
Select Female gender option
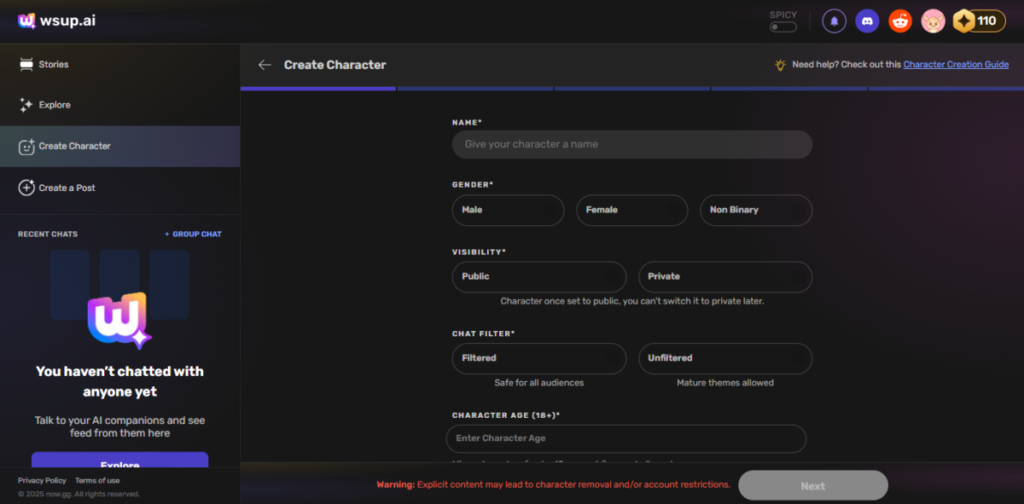pyautogui.click(x=632, y=210)
